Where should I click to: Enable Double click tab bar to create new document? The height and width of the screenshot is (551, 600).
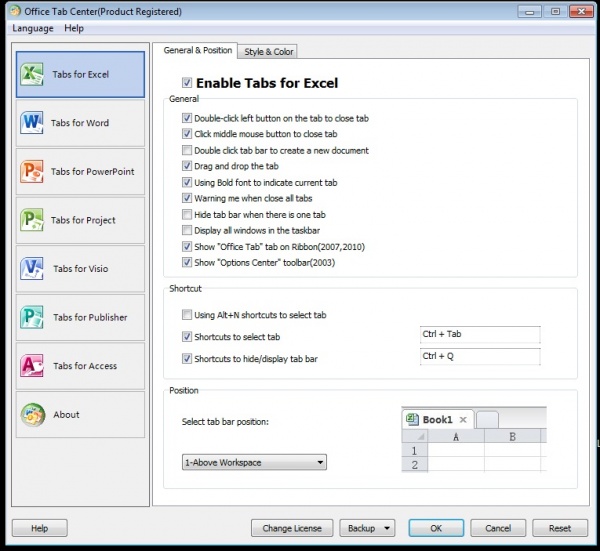click(187, 150)
